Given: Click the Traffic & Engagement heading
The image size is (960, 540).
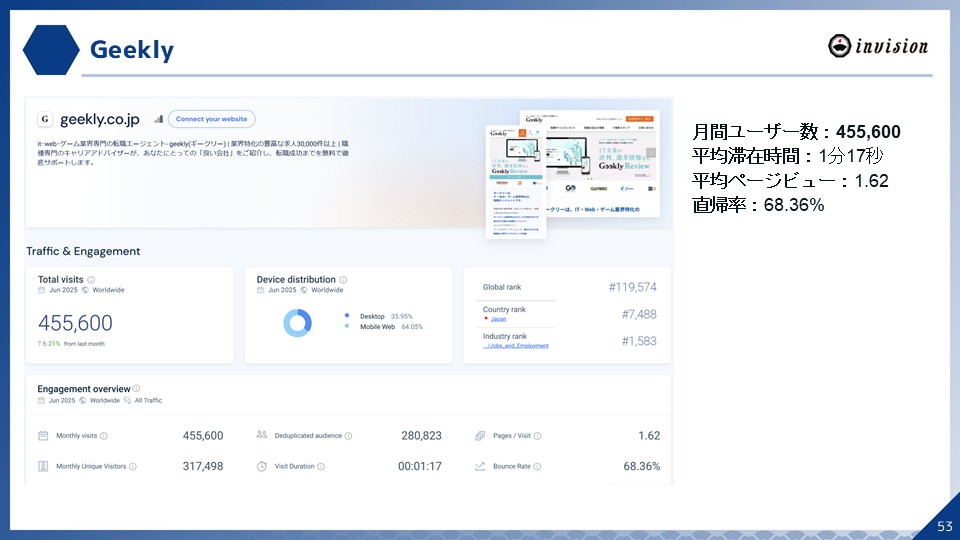Looking at the screenshot, I should coord(83,251).
